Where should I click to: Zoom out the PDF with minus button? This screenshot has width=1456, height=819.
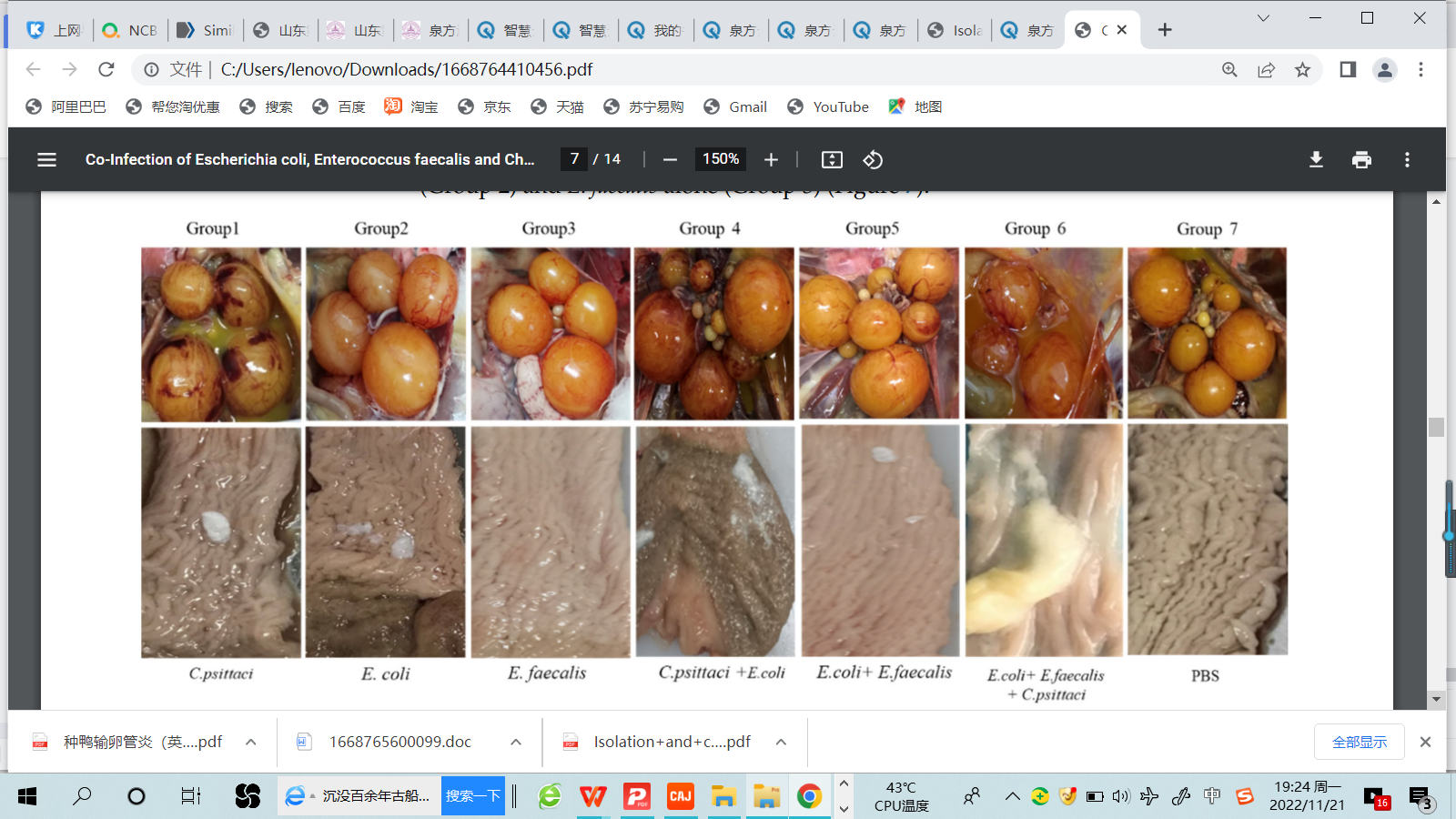coord(670,159)
